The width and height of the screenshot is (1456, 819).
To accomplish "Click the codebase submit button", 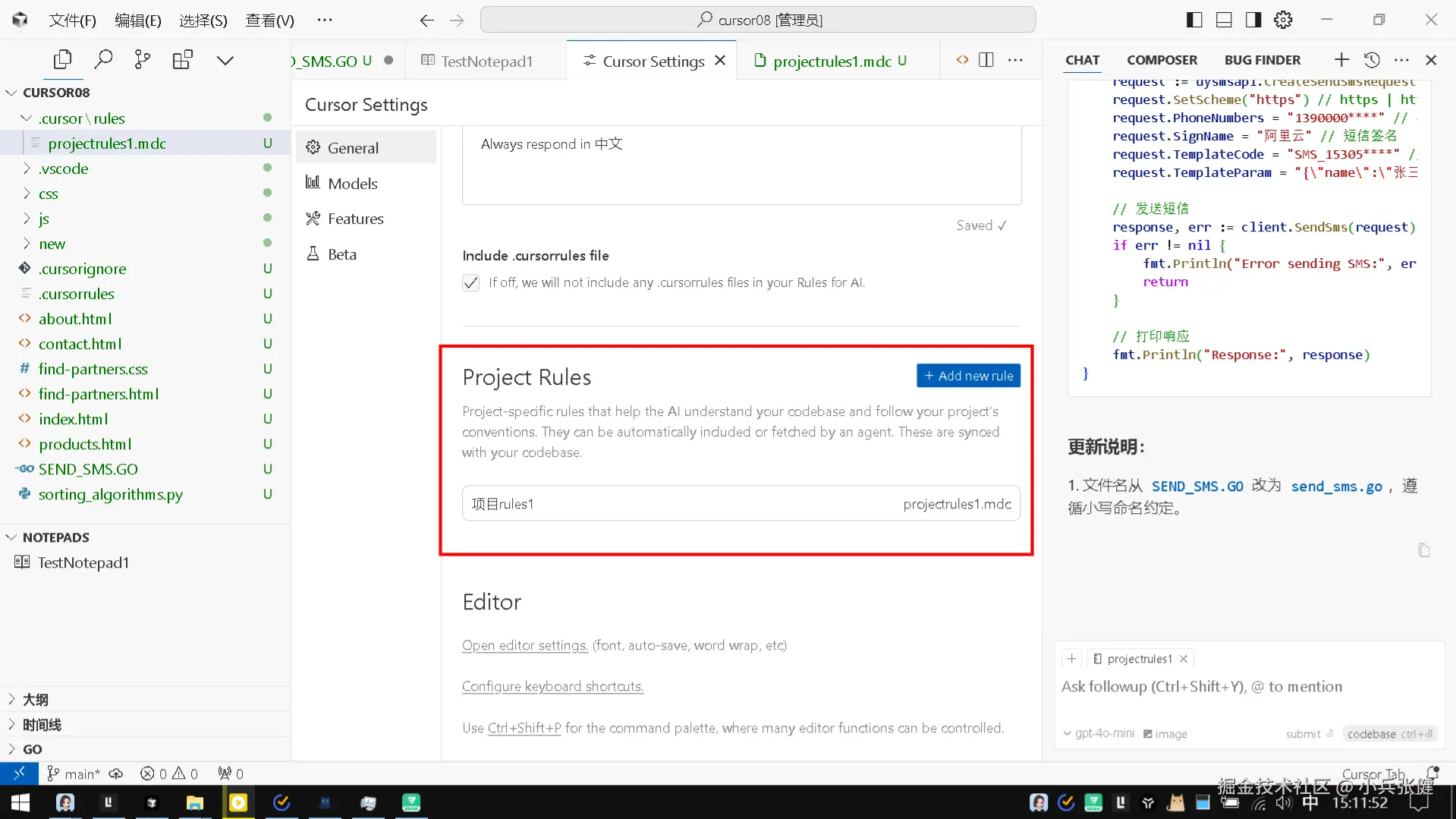I will click(x=1390, y=734).
